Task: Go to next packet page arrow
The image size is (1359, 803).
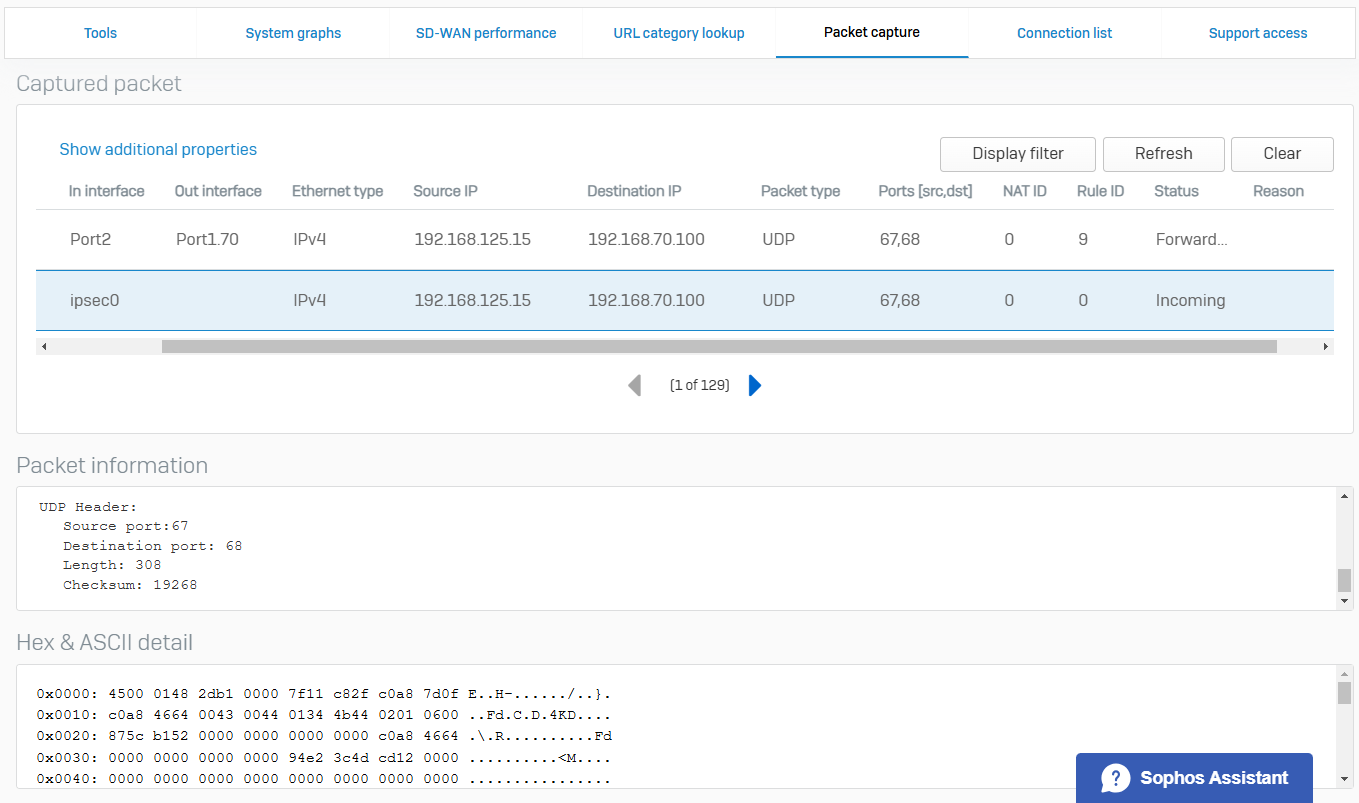Action: point(755,385)
